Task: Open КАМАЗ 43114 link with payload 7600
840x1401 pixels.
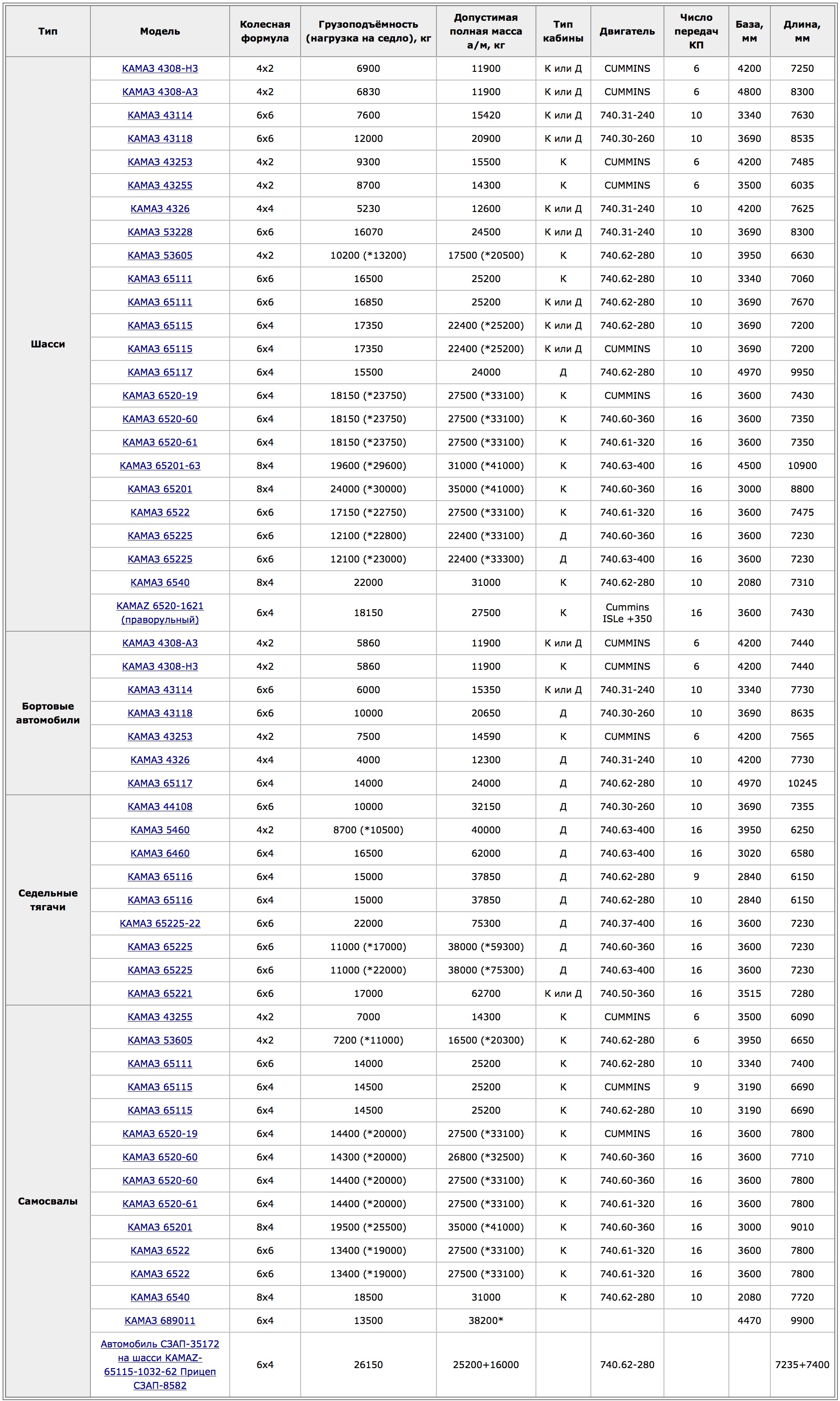Action: click(x=160, y=116)
